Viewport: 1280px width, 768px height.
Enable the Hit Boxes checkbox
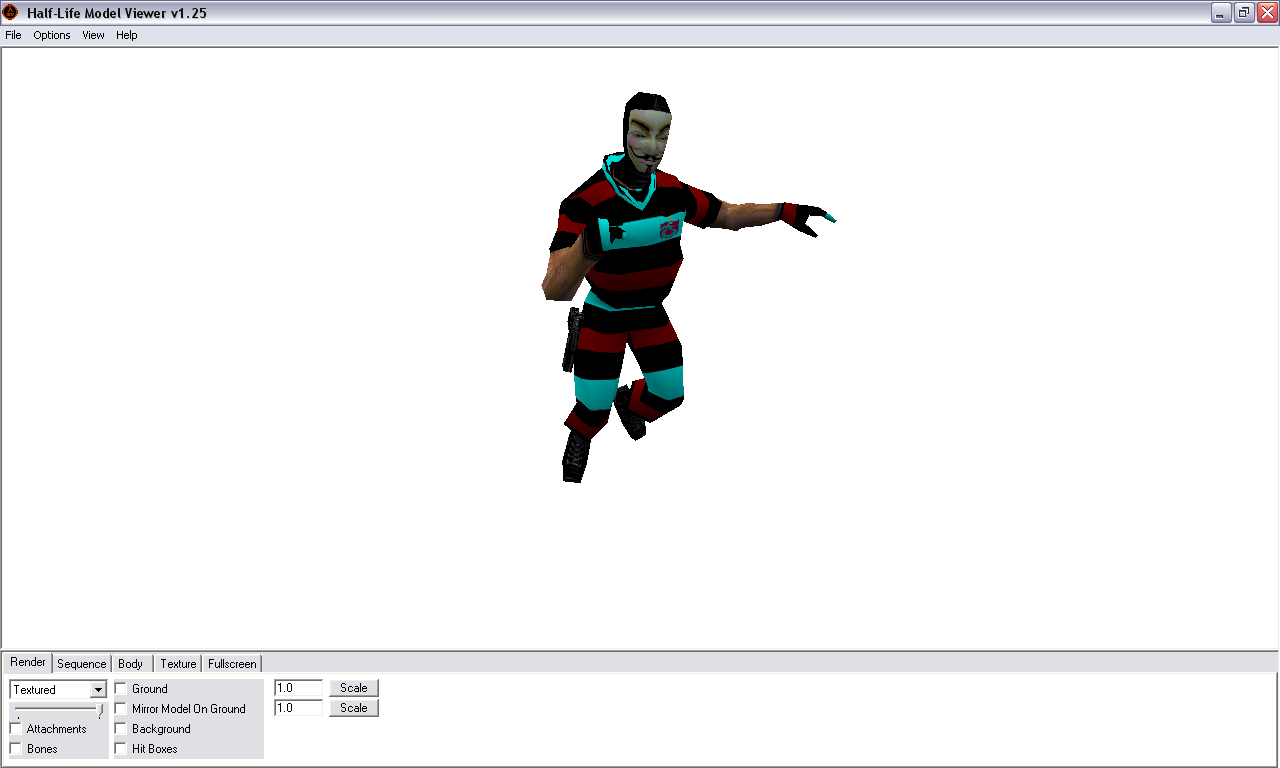(x=121, y=749)
